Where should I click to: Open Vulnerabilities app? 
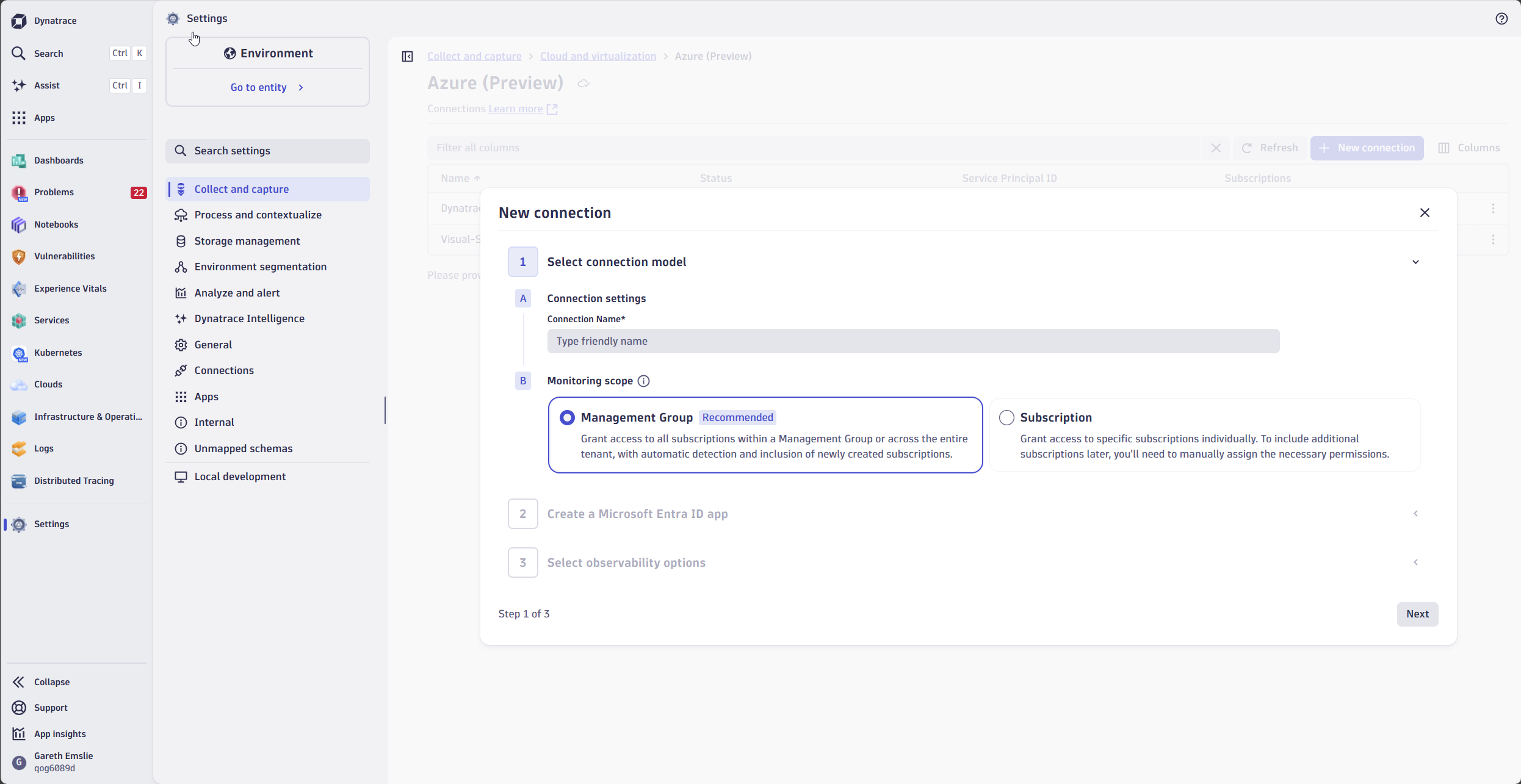tap(78, 256)
